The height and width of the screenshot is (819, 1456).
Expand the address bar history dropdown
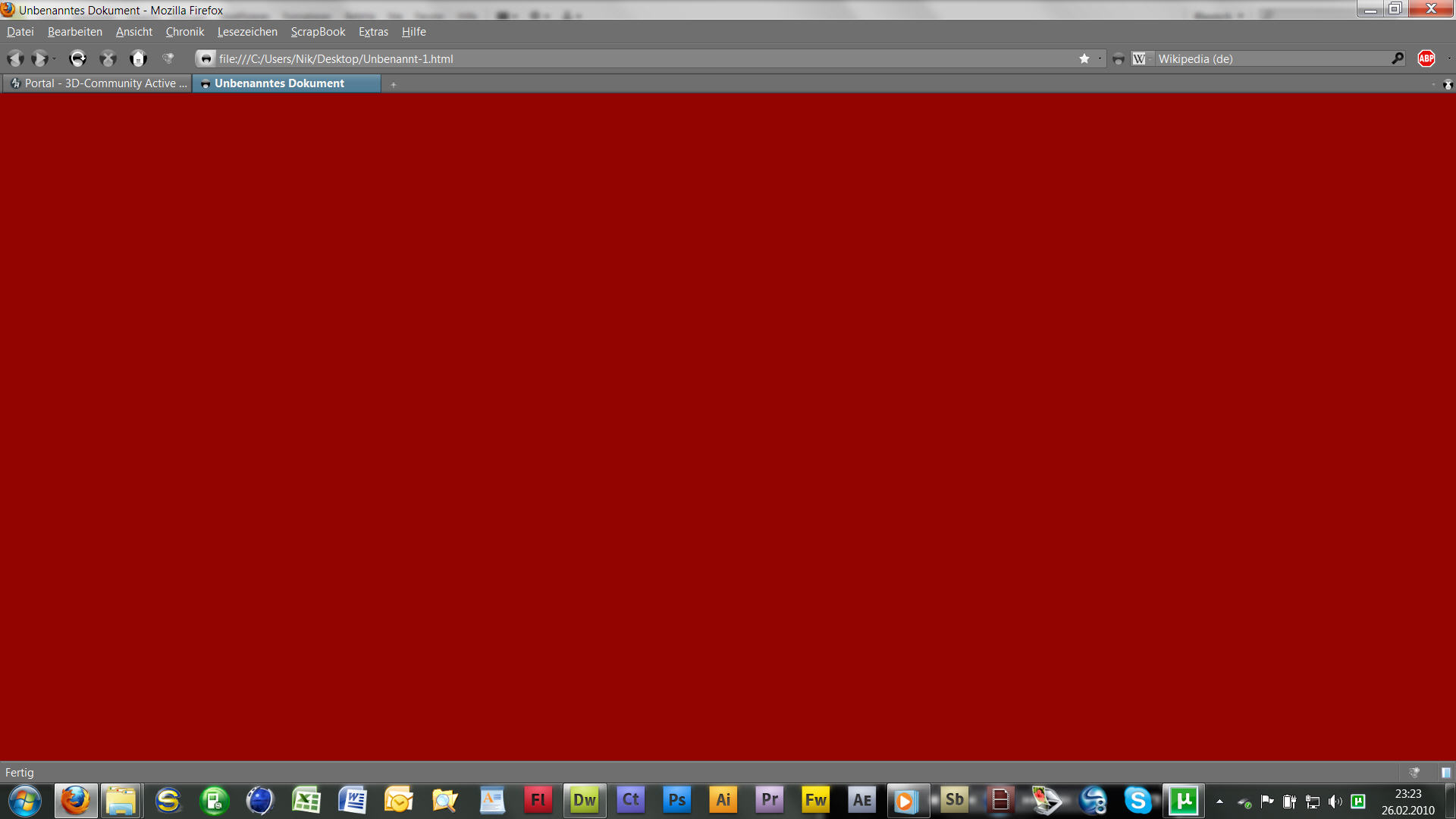pos(1100,58)
